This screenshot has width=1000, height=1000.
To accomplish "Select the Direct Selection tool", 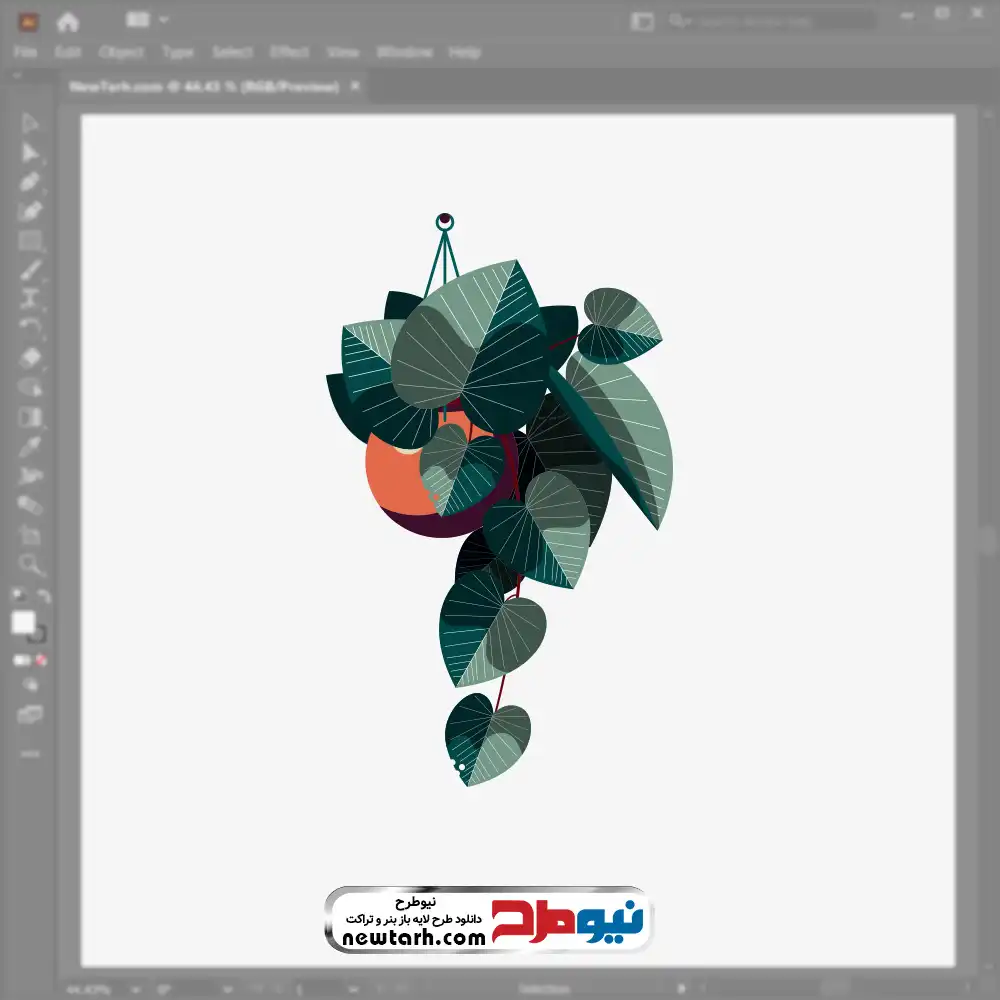I will tap(30, 153).
